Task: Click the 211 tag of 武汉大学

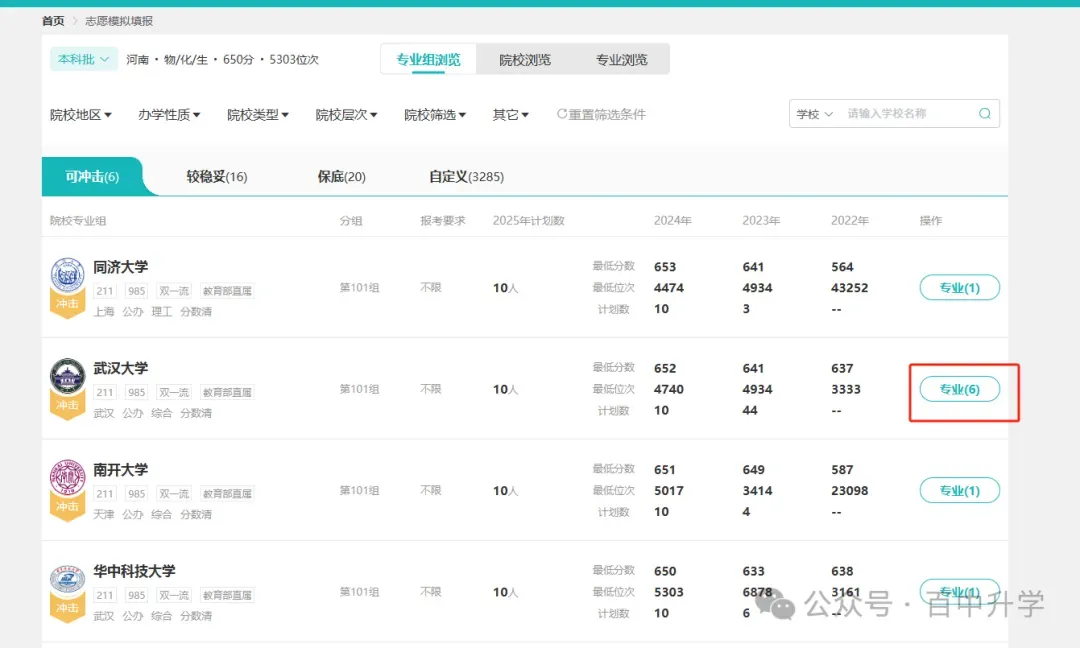Action: [x=105, y=392]
